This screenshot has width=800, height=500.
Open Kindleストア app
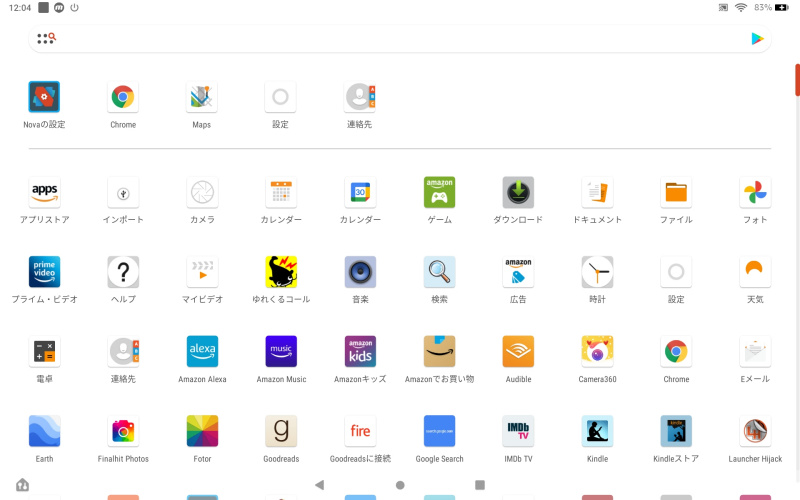(x=676, y=431)
